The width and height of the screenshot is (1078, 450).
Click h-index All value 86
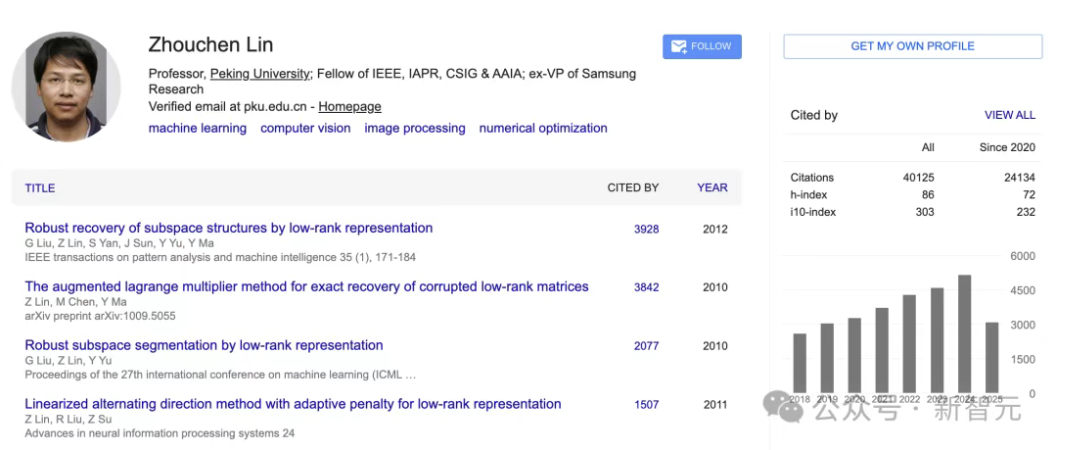click(x=928, y=195)
